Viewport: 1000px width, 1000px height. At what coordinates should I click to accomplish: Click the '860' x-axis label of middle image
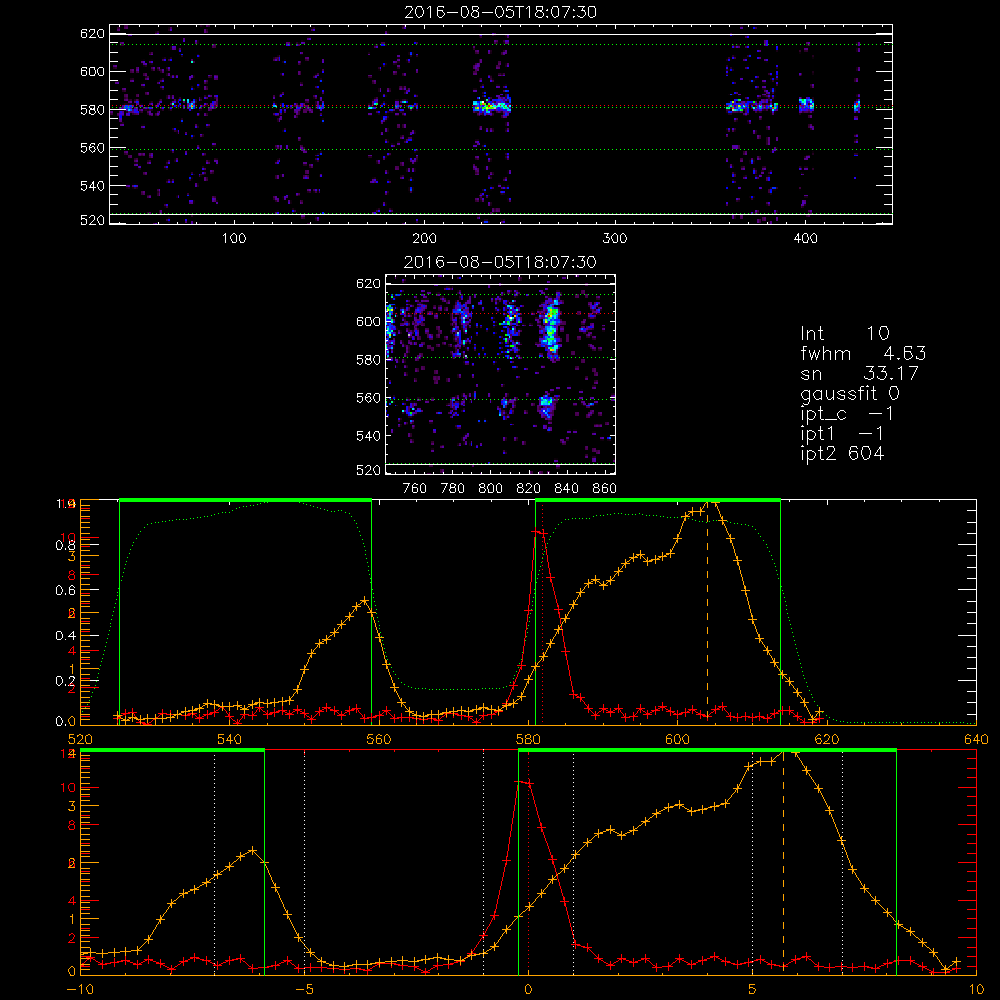pos(605,489)
